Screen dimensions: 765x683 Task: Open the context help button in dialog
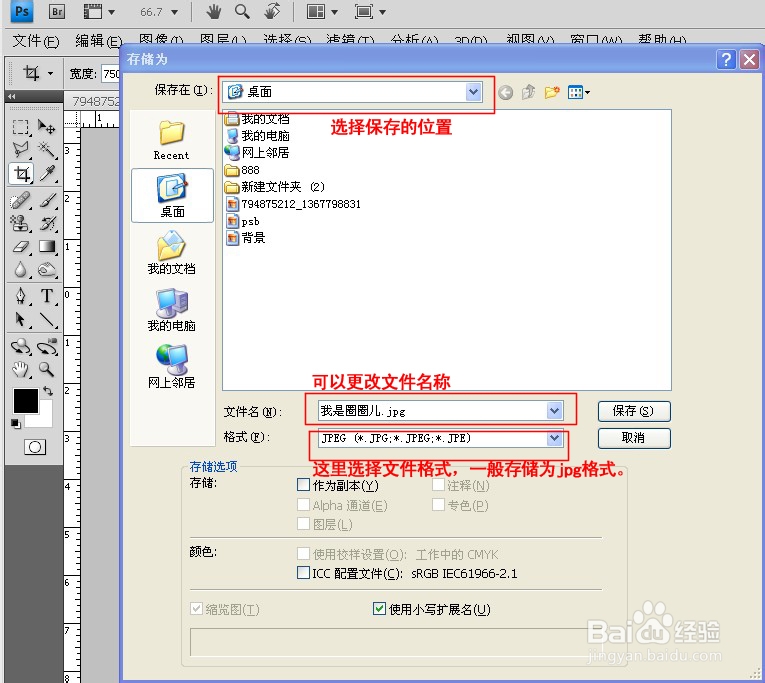(726, 60)
